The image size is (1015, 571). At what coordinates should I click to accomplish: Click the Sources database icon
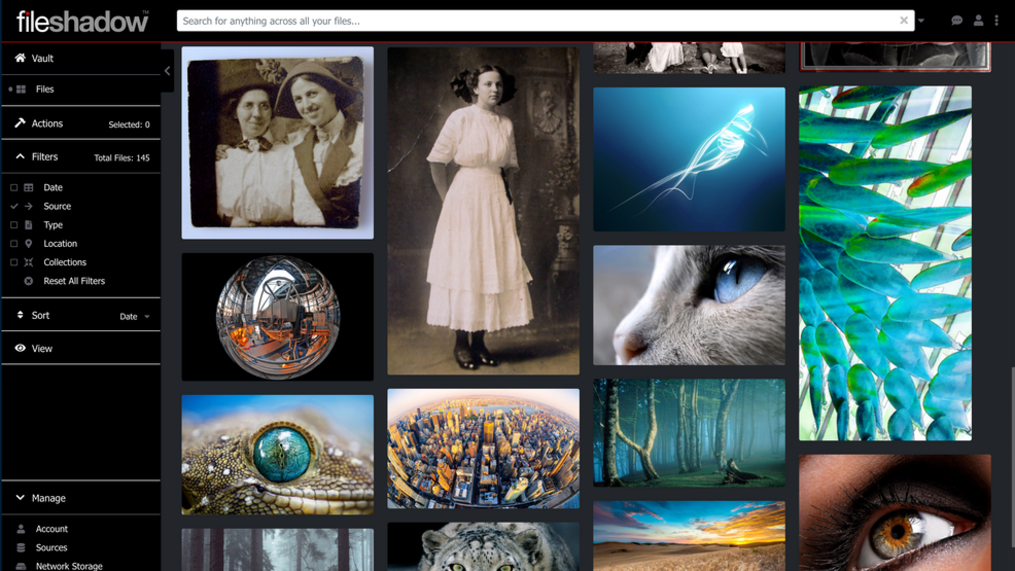[21, 547]
